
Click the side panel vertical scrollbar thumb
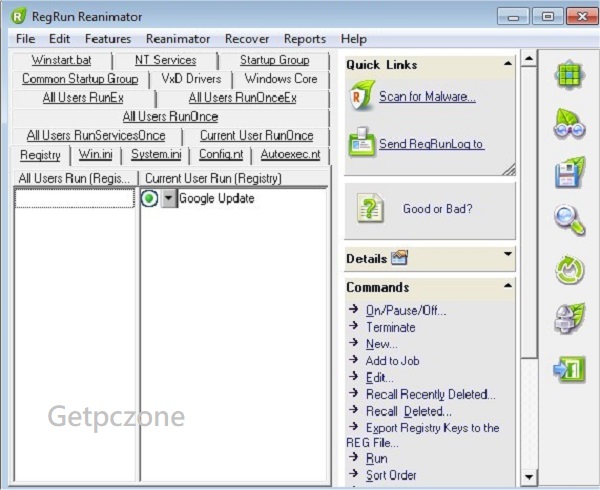(529, 212)
